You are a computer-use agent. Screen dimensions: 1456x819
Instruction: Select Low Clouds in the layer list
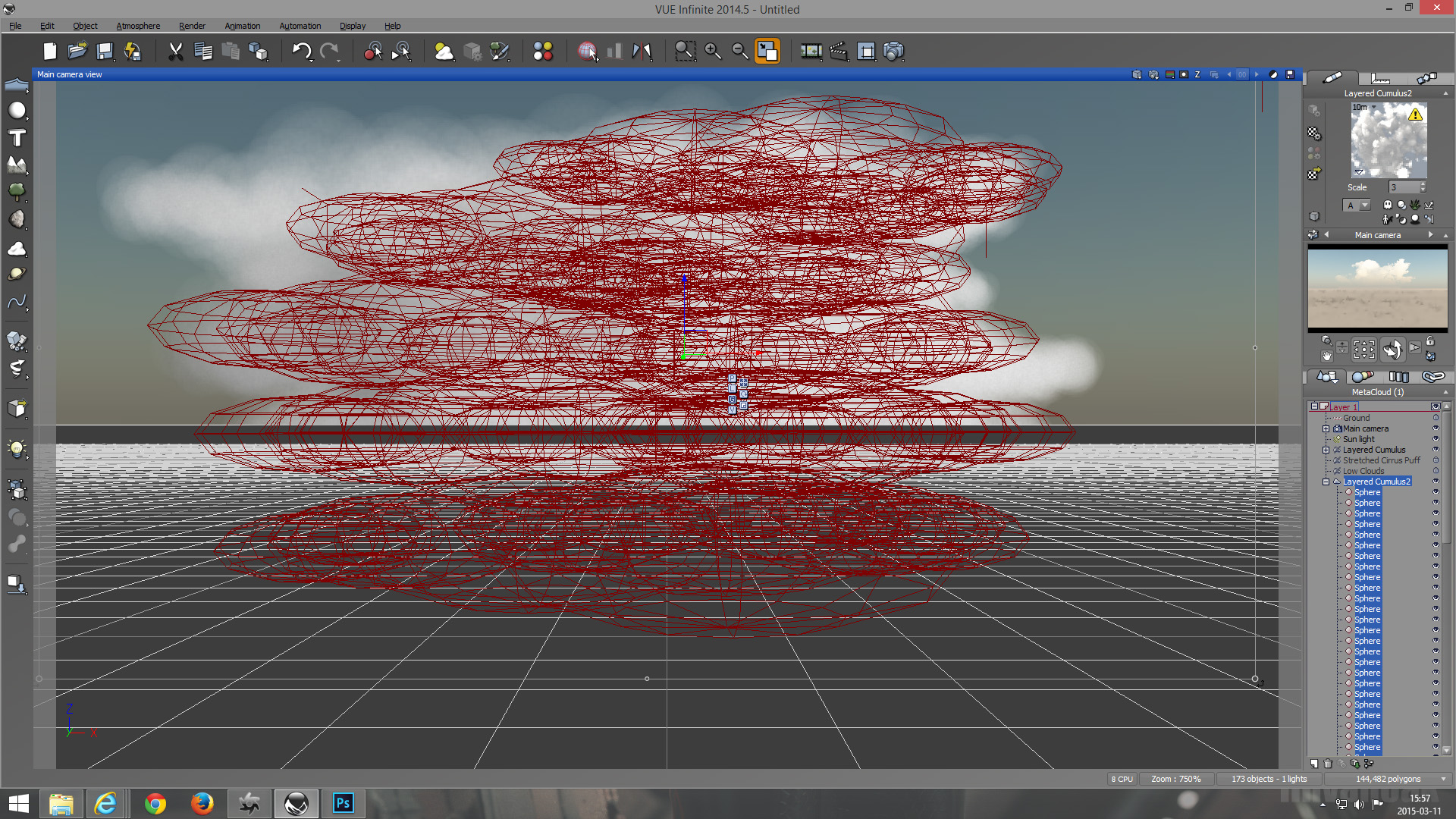pos(1363,471)
